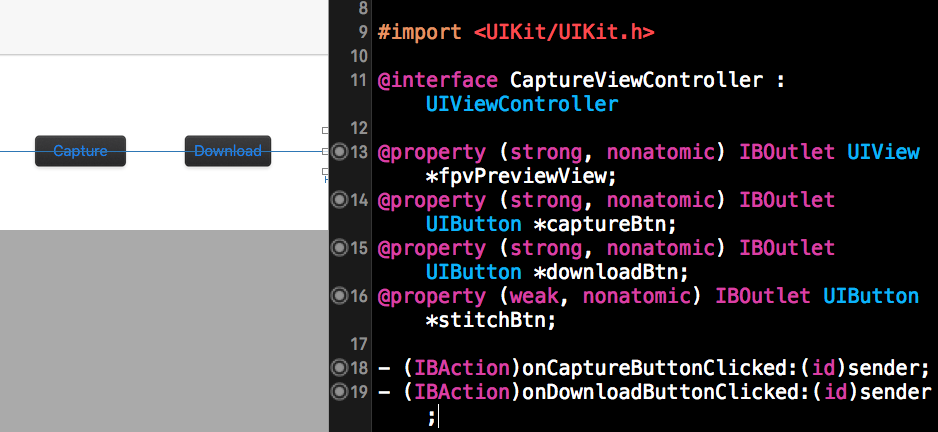Click the fpvPreviewView property name

point(528,176)
